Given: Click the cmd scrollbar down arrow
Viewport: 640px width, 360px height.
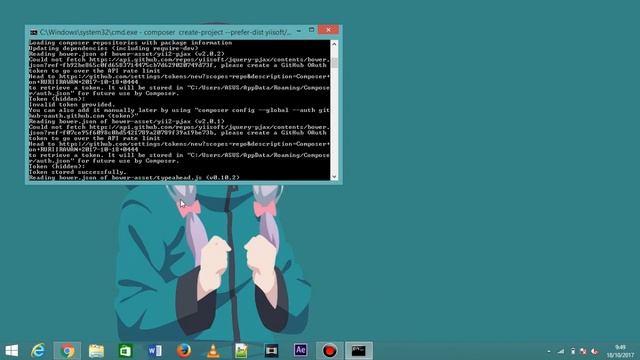Looking at the screenshot, I should click(334, 176).
